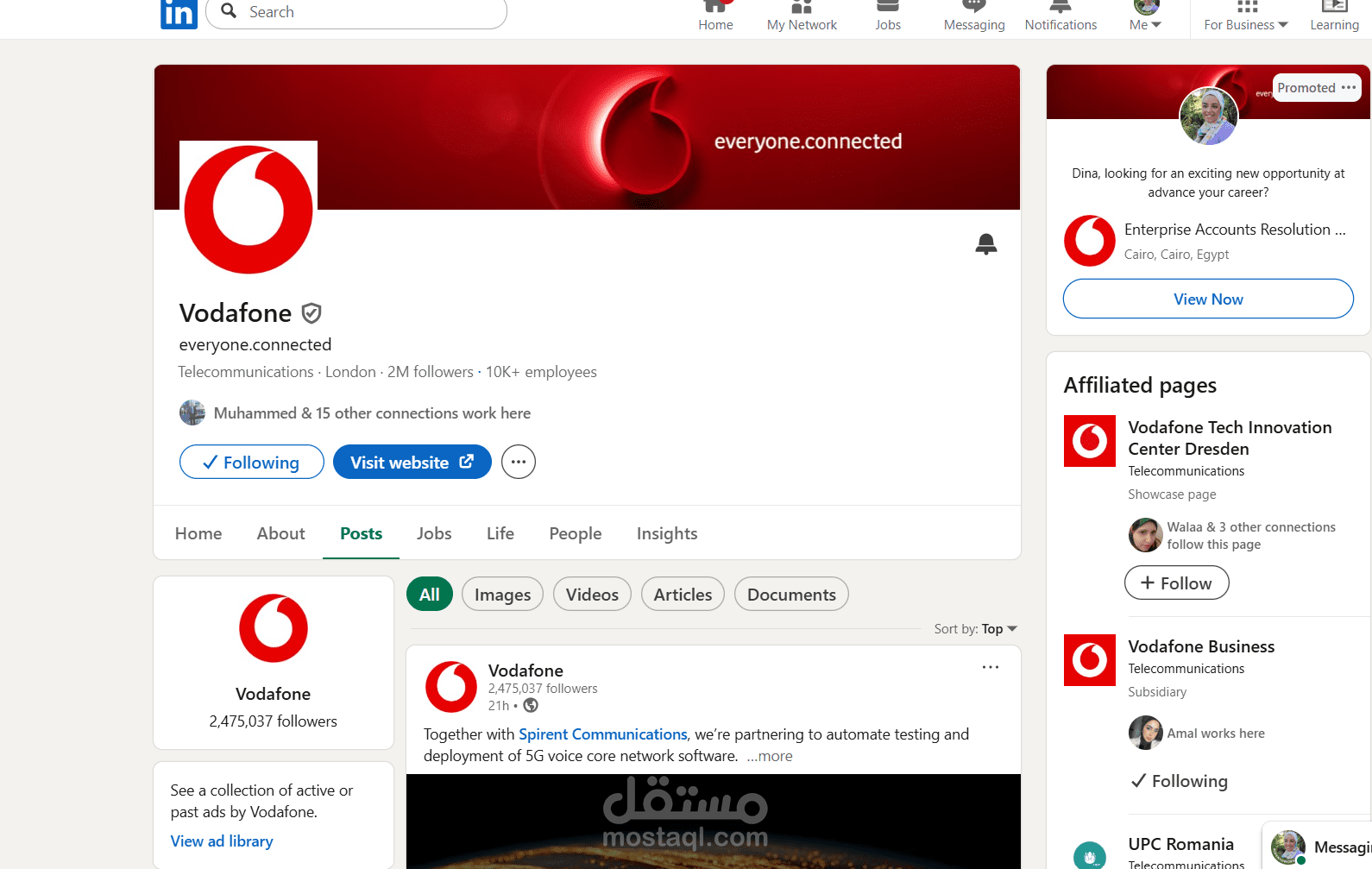Click the LinkedIn logo icon

[x=179, y=14]
